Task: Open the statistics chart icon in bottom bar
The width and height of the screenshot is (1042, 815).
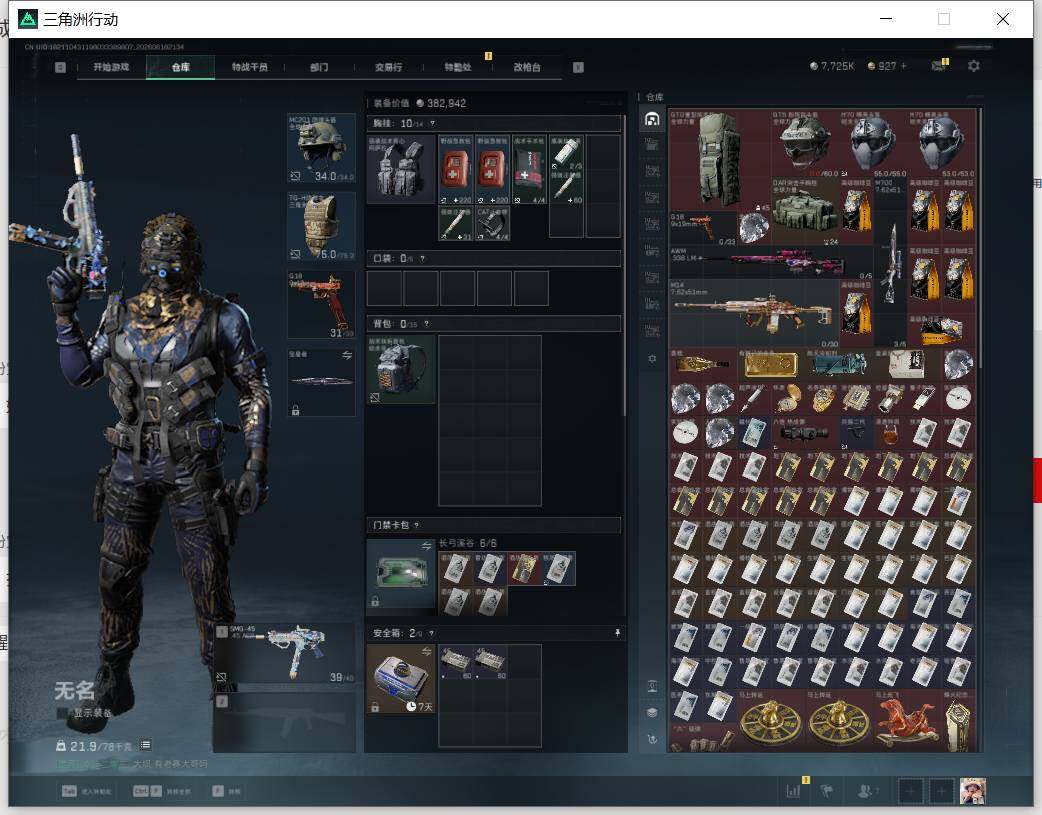Action: coord(793,790)
